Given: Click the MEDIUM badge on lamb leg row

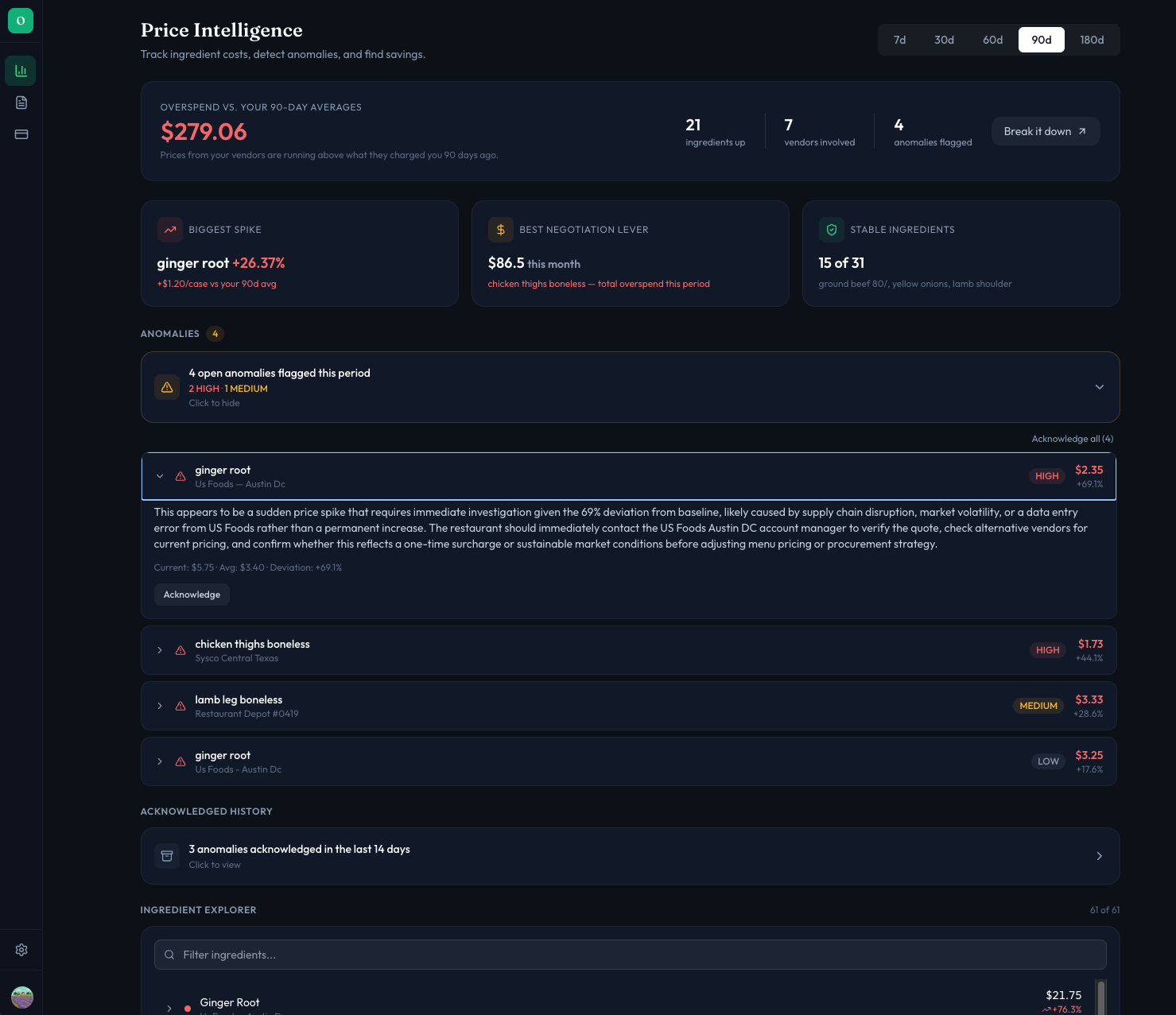Looking at the screenshot, I should point(1038,706).
